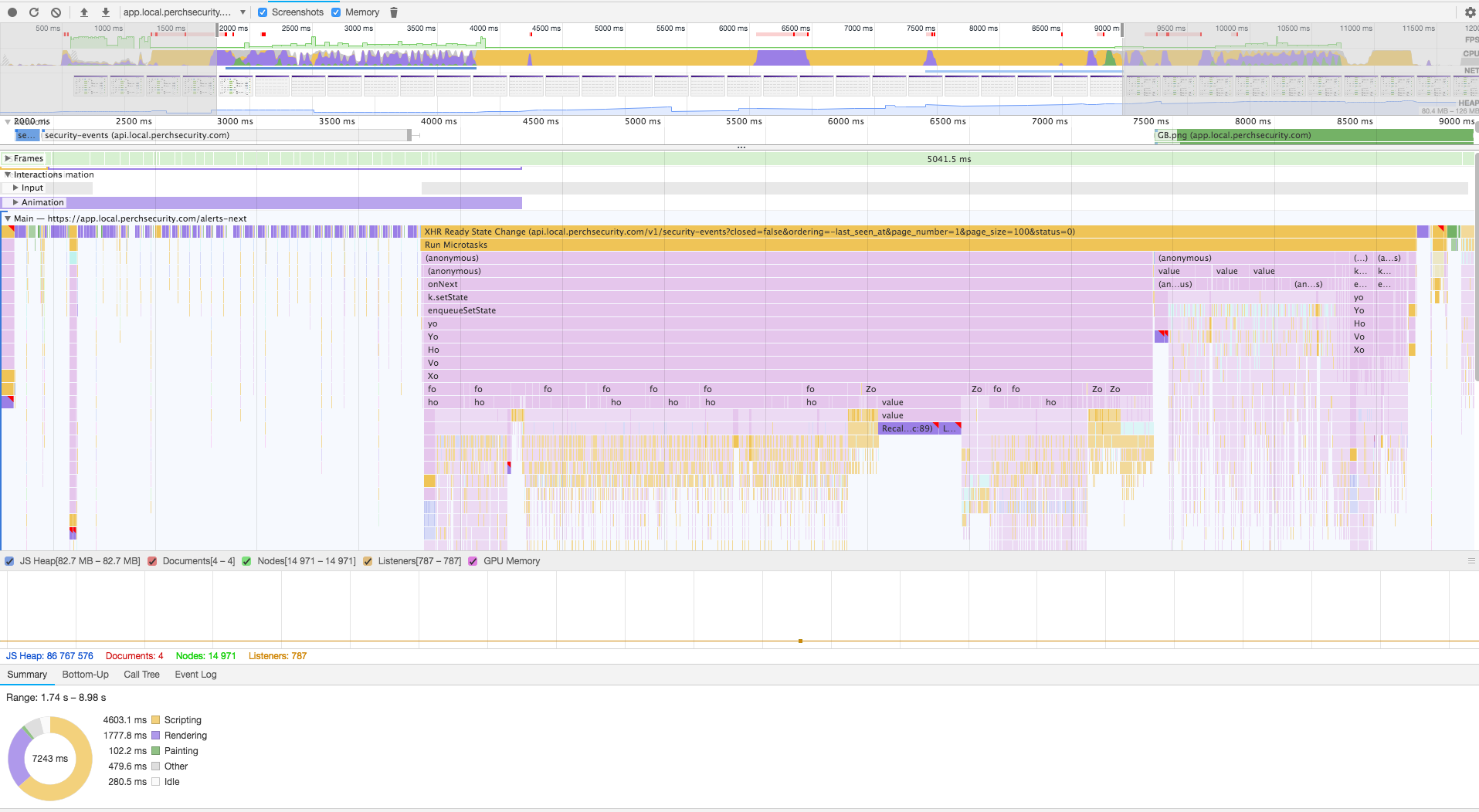
Task: Expand the Input row
Action: tap(15, 188)
